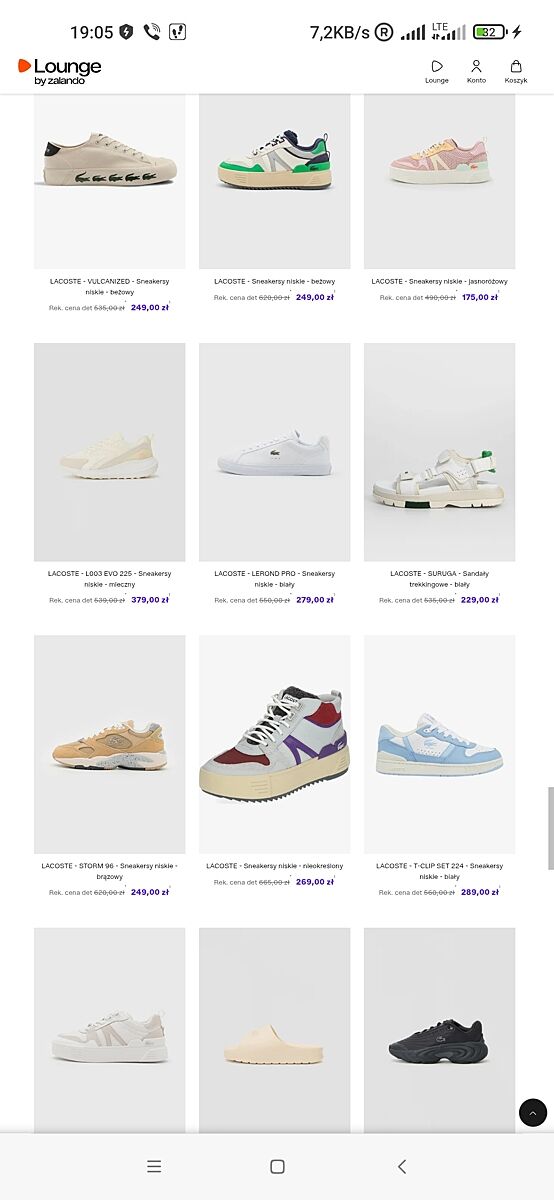Open the STORM 96 brown sneaker image
The image size is (554, 1200).
click(x=110, y=744)
